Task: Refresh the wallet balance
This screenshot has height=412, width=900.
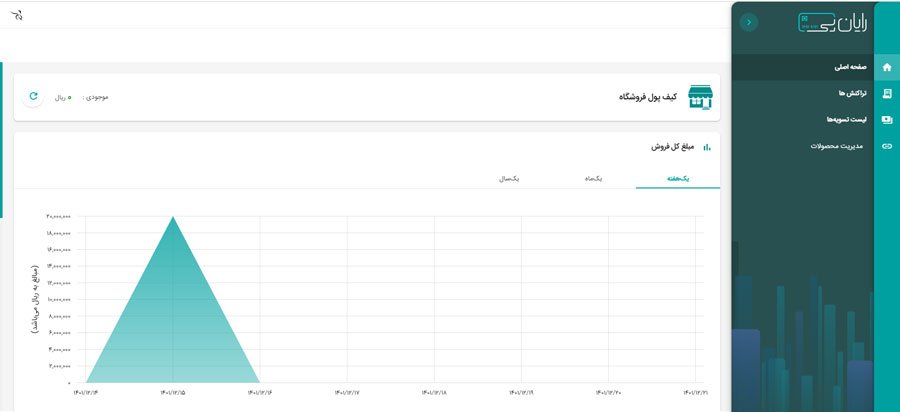Action: (x=33, y=96)
